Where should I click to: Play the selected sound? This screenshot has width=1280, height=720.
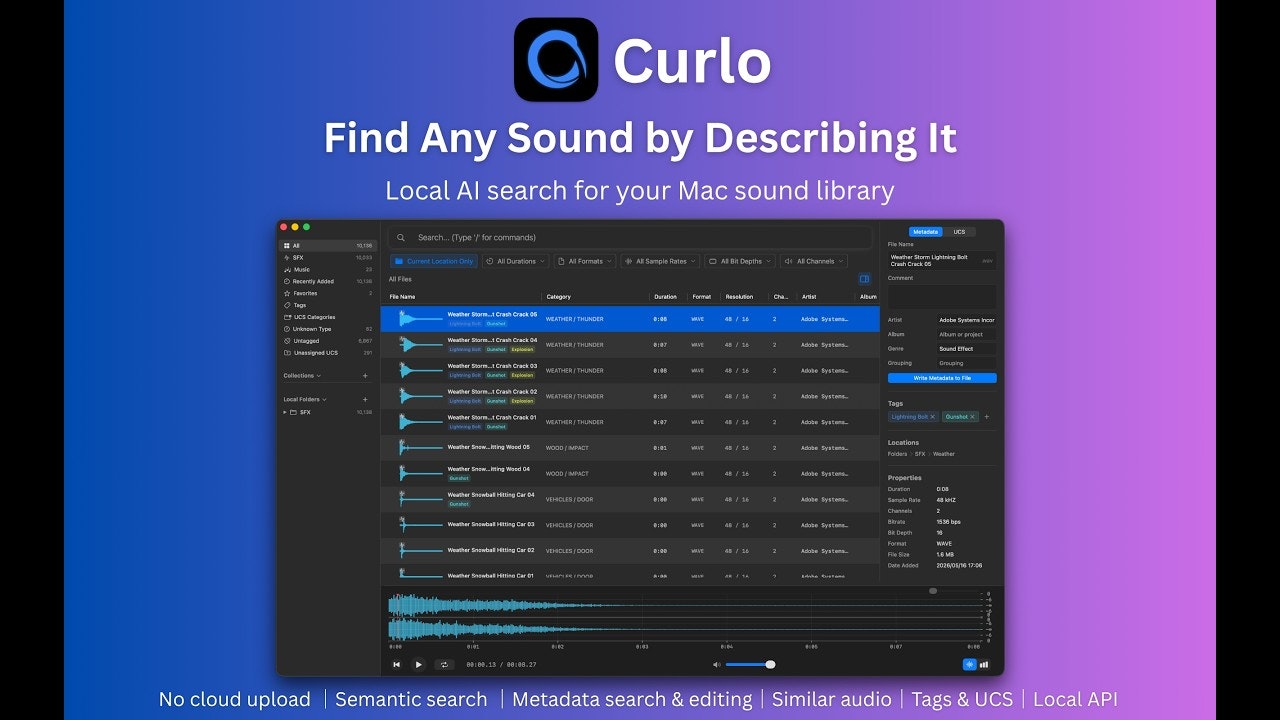pos(419,664)
